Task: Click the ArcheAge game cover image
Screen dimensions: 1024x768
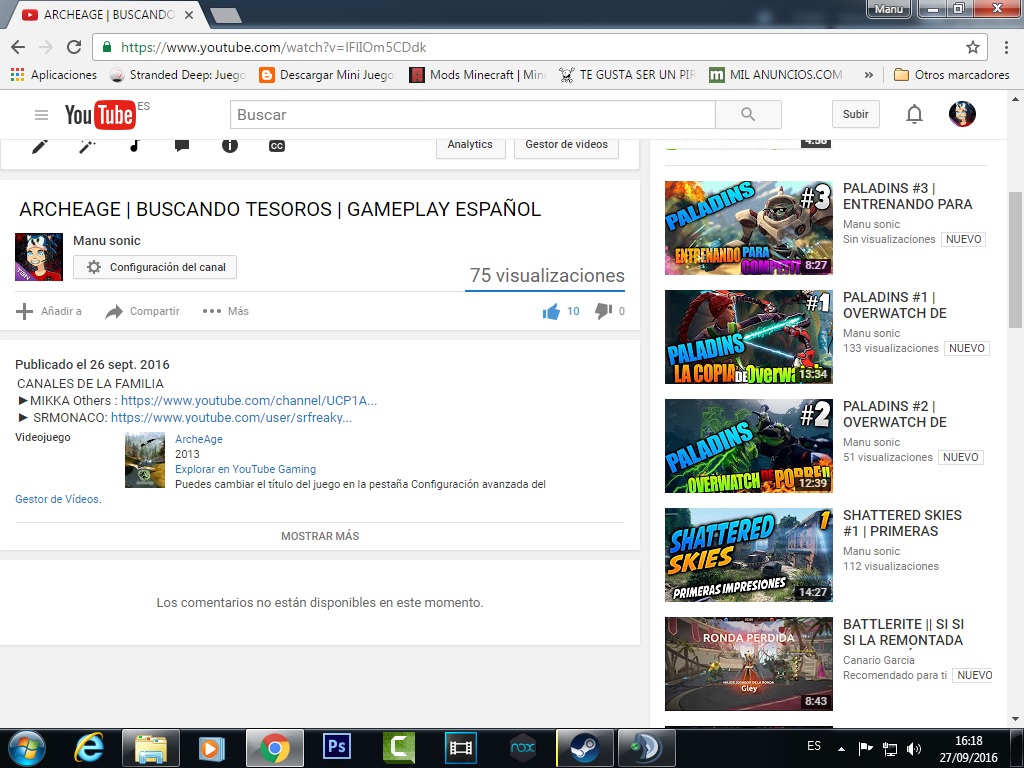Action: (x=145, y=460)
